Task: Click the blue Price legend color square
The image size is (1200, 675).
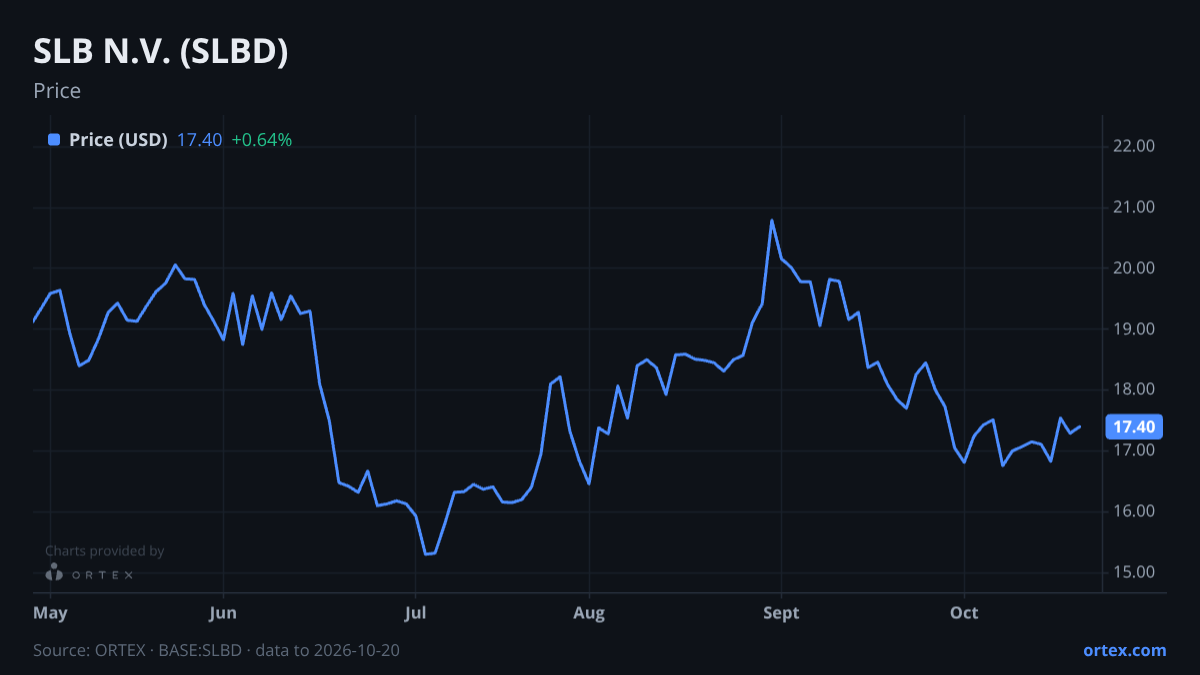Action: coord(54,140)
